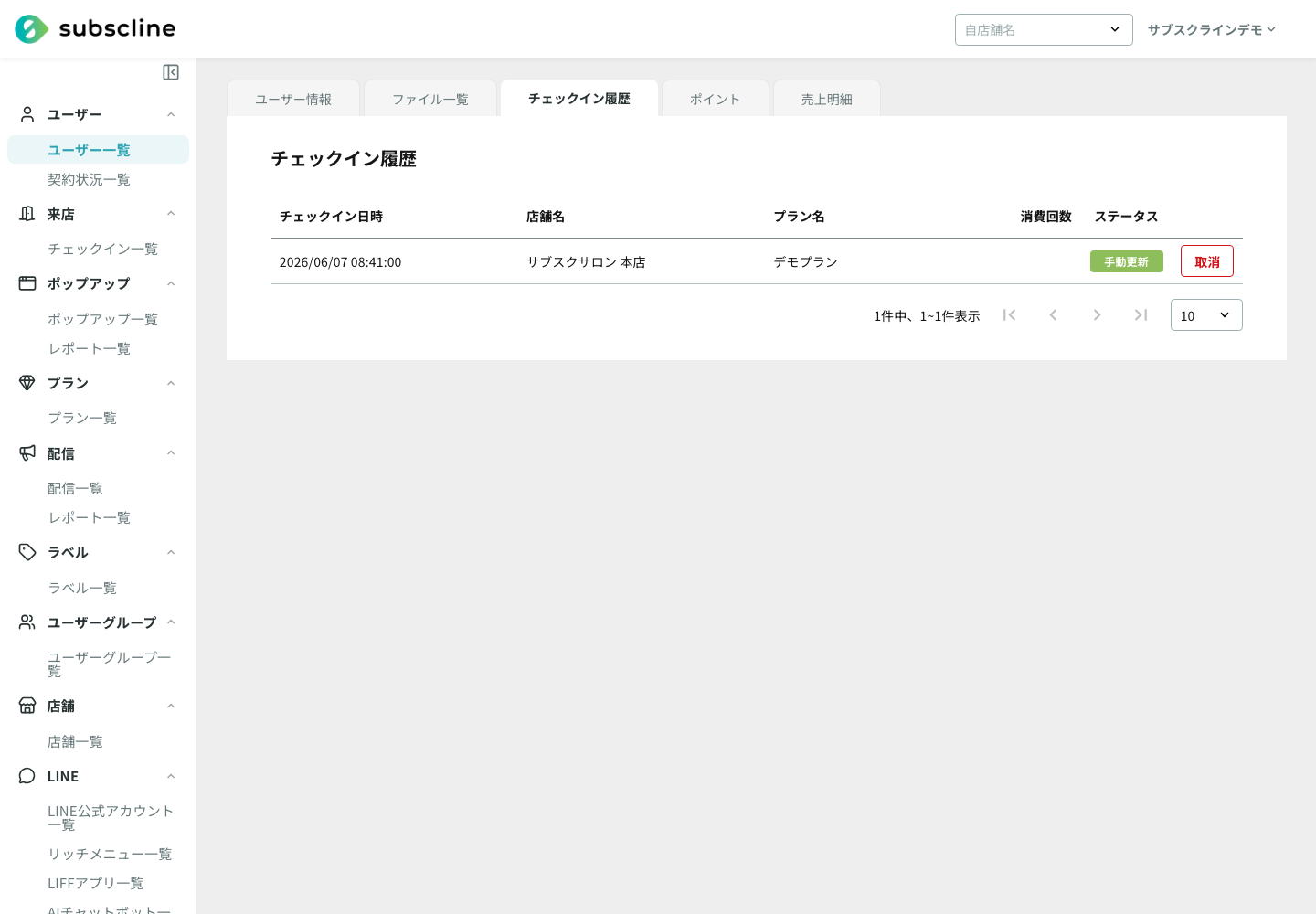The height and width of the screenshot is (914, 1316).
Task: Collapse the 店舗 section chevron
Action: point(171,706)
